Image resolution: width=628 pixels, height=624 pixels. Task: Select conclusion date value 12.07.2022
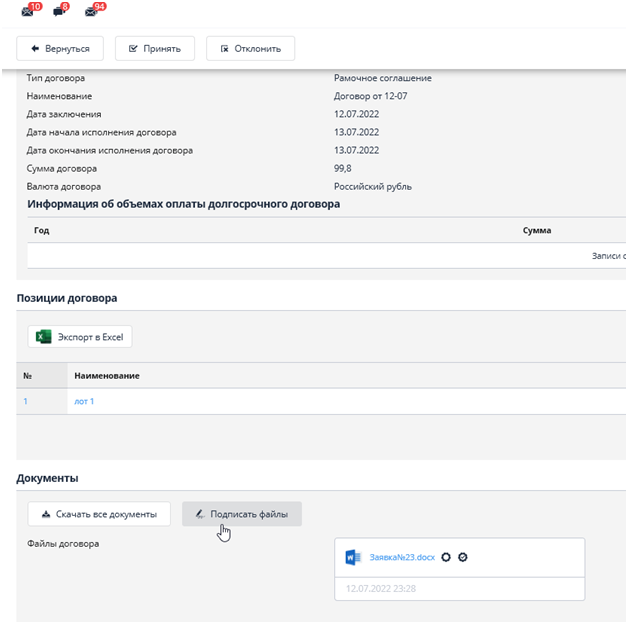pyautogui.click(x=356, y=114)
